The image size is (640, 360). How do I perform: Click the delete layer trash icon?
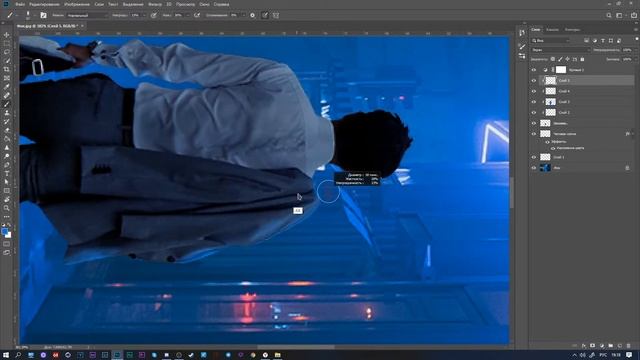[x=629, y=346]
